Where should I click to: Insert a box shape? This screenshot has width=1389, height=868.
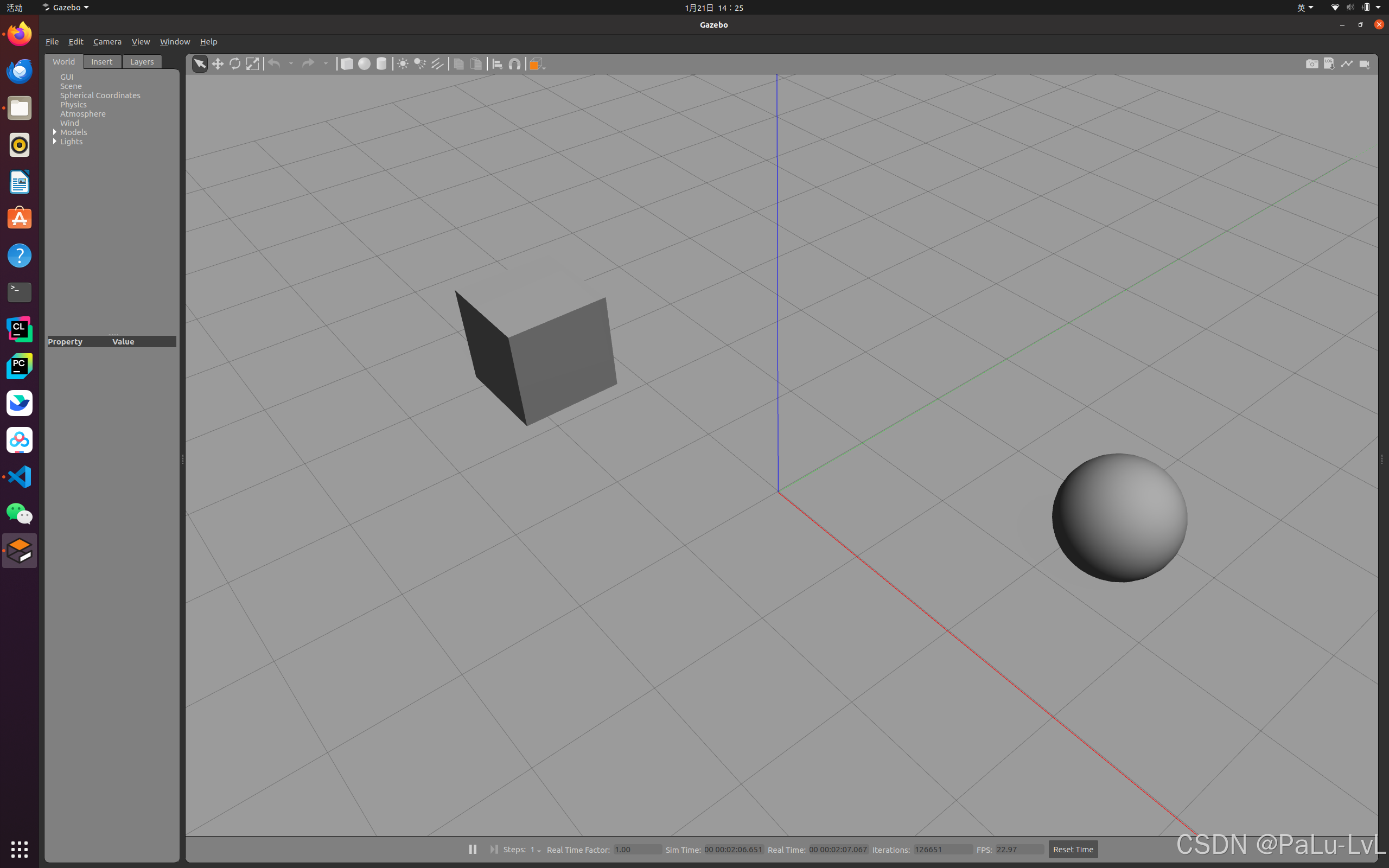(x=347, y=63)
